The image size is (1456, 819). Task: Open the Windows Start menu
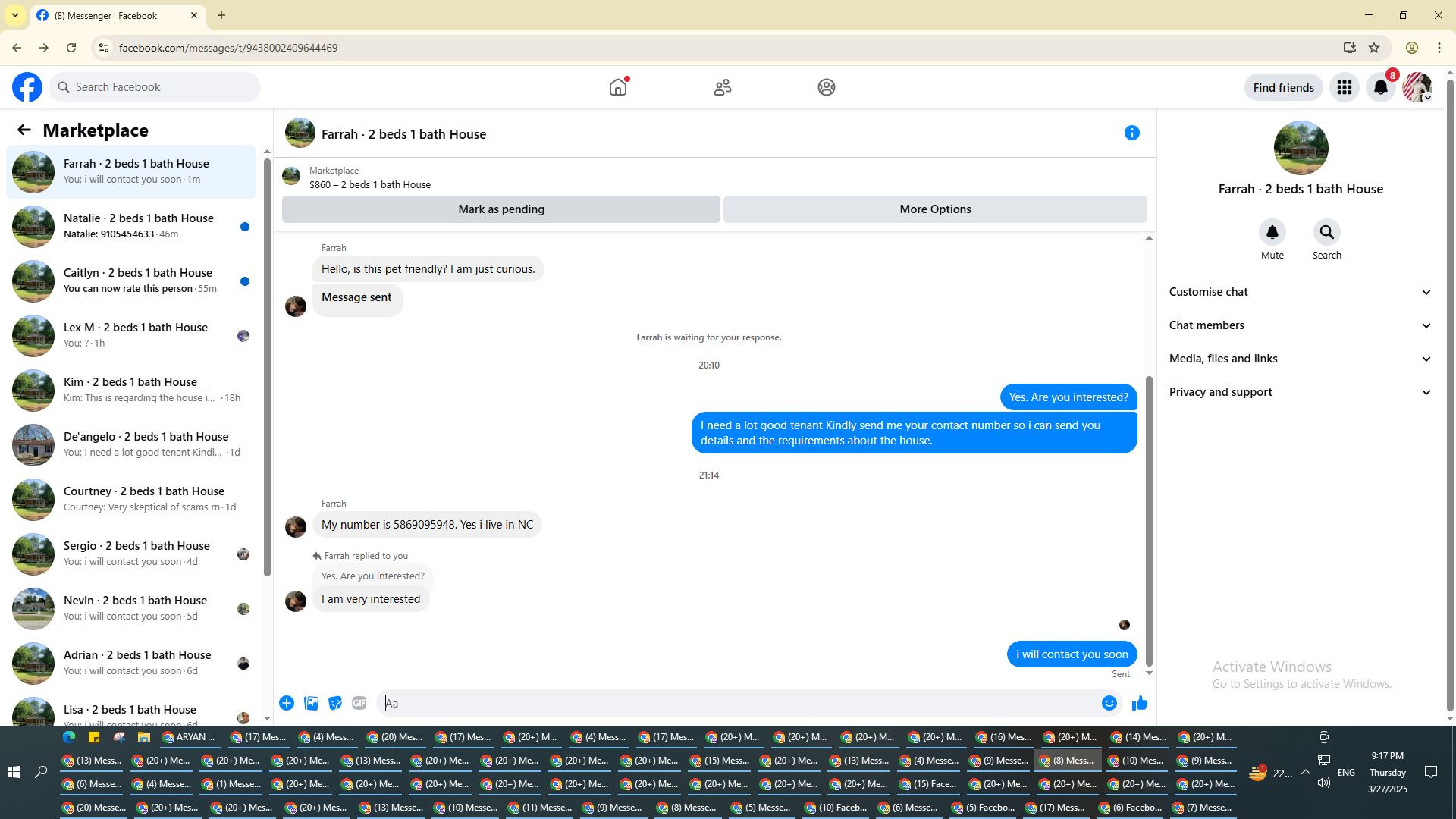point(13,772)
